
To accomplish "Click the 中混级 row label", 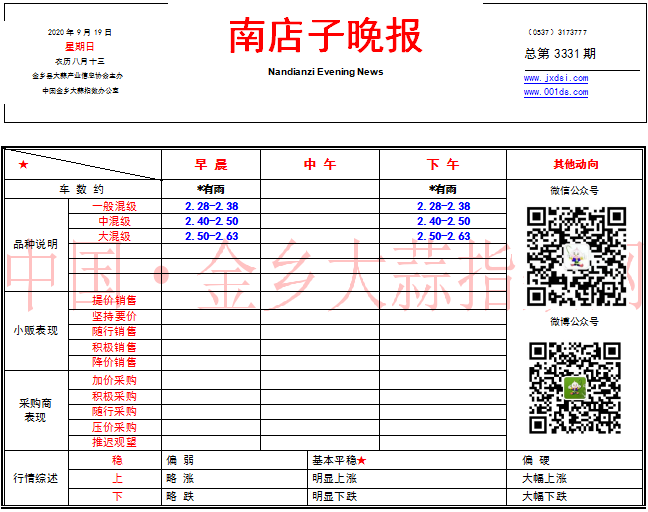I will click(114, 221).
